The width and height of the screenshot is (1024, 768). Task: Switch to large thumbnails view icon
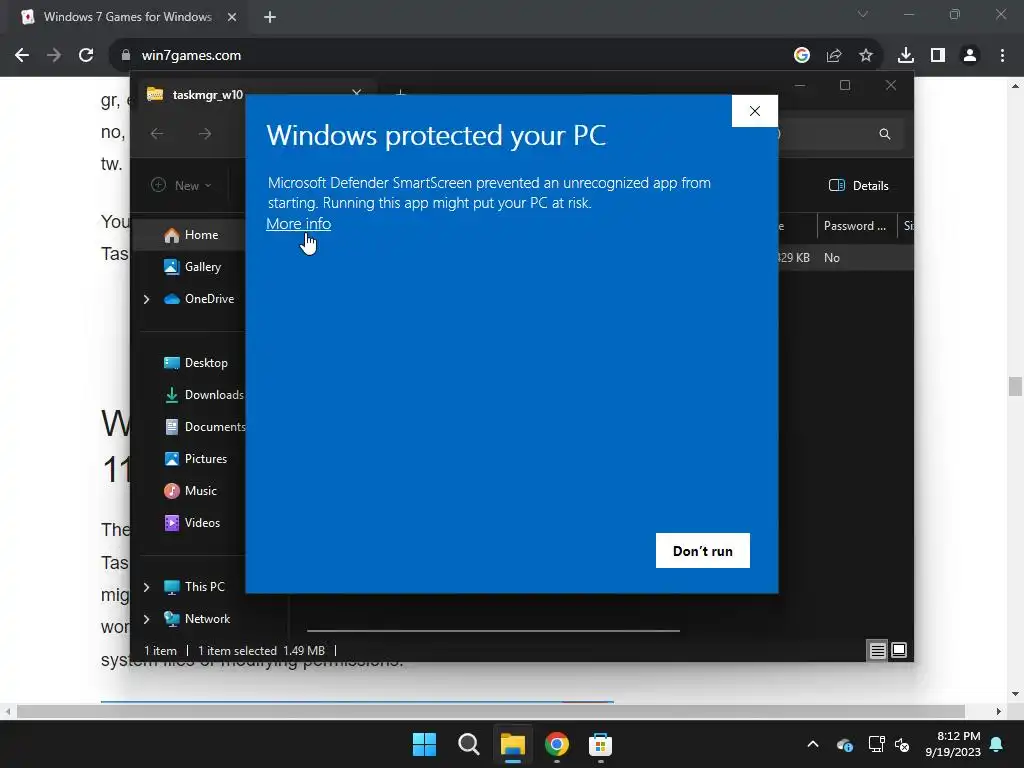899,650
